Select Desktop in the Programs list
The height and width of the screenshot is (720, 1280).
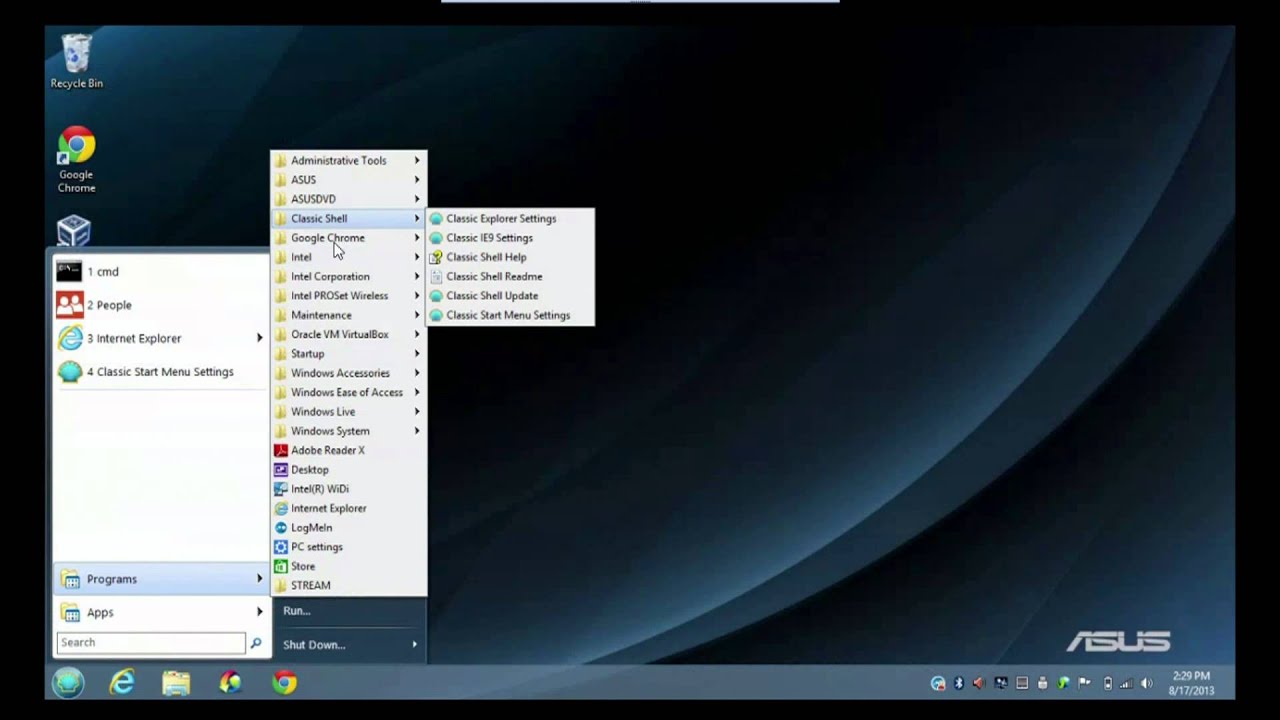(x=349, y=470)
